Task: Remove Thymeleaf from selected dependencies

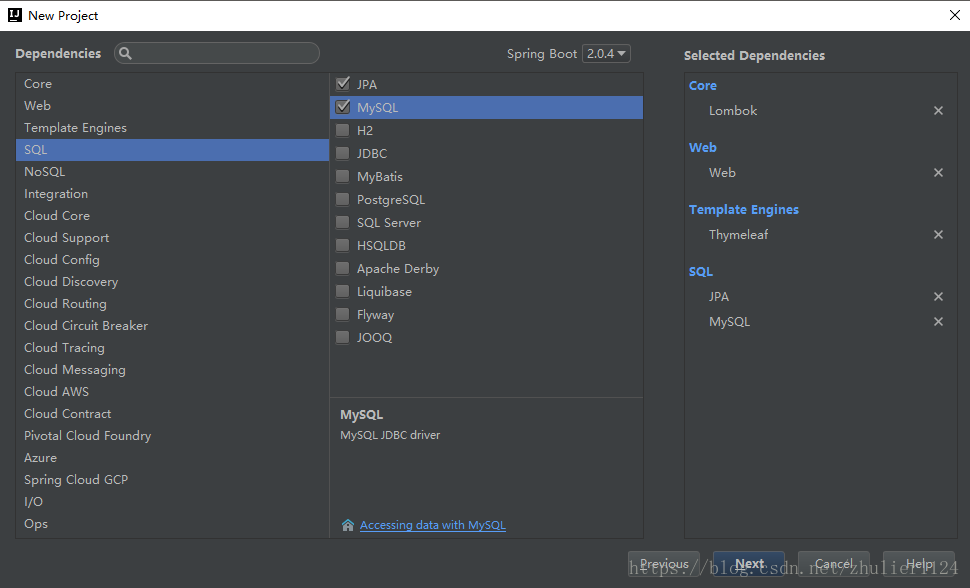Action: pyautogui.click(x=938, y=235)
